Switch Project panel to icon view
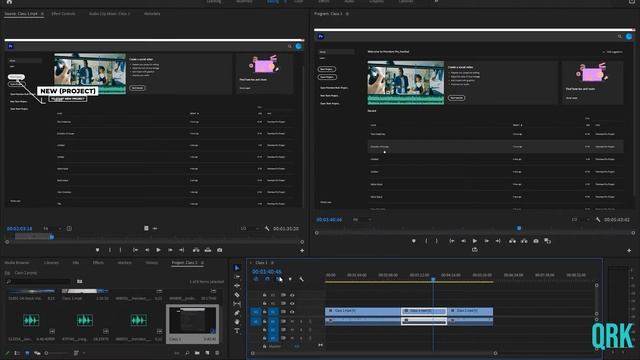The height and width of the screenshot is (360, 640). [27, 353]
